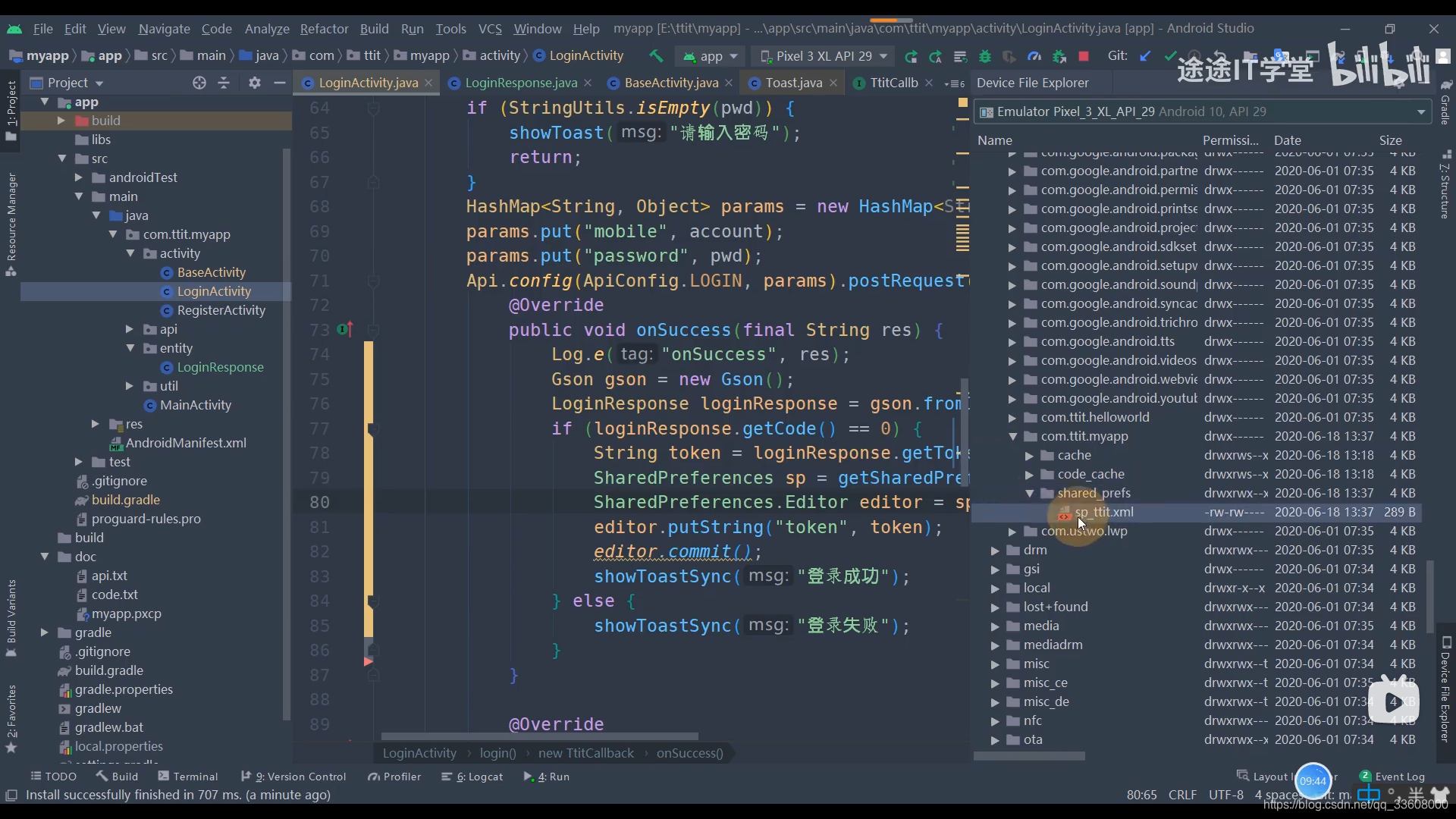Open the Pixel 3 XL API 29 device dropdown

click(x=824, y=56)
